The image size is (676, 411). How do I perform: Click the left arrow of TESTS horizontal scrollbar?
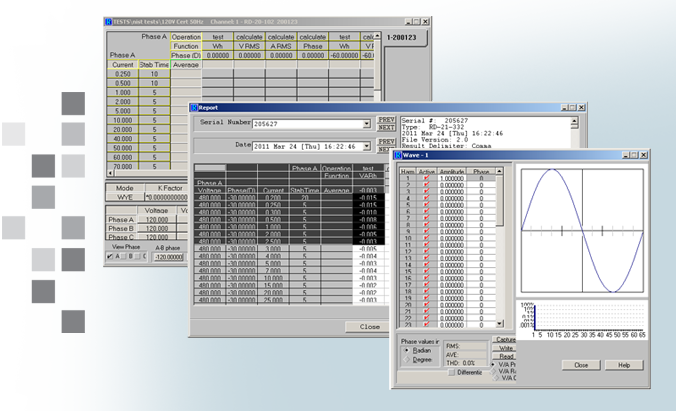[110, 173]
